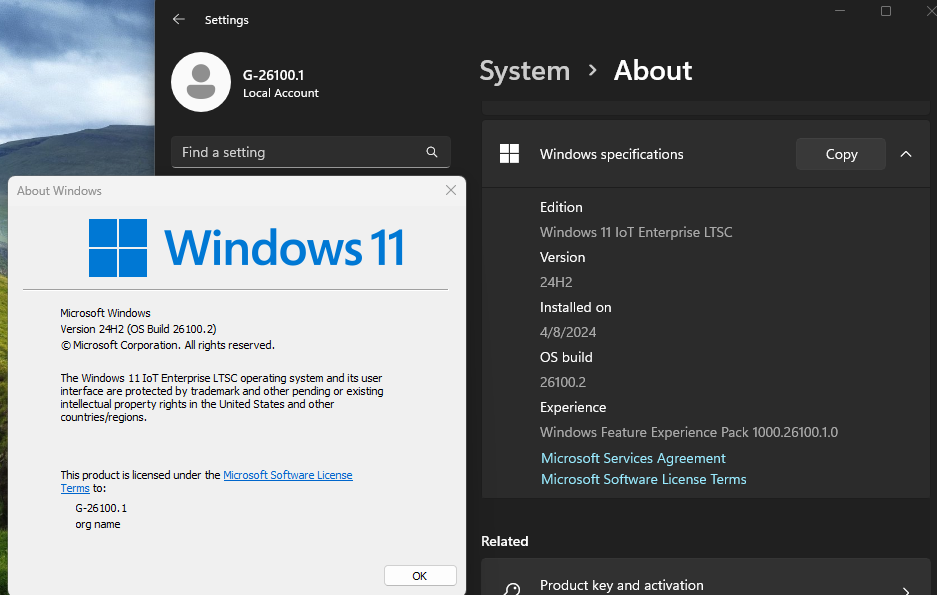Click the Related heading
The height and width of the screenshot is (595, 937).
click(x=504, y=541)
